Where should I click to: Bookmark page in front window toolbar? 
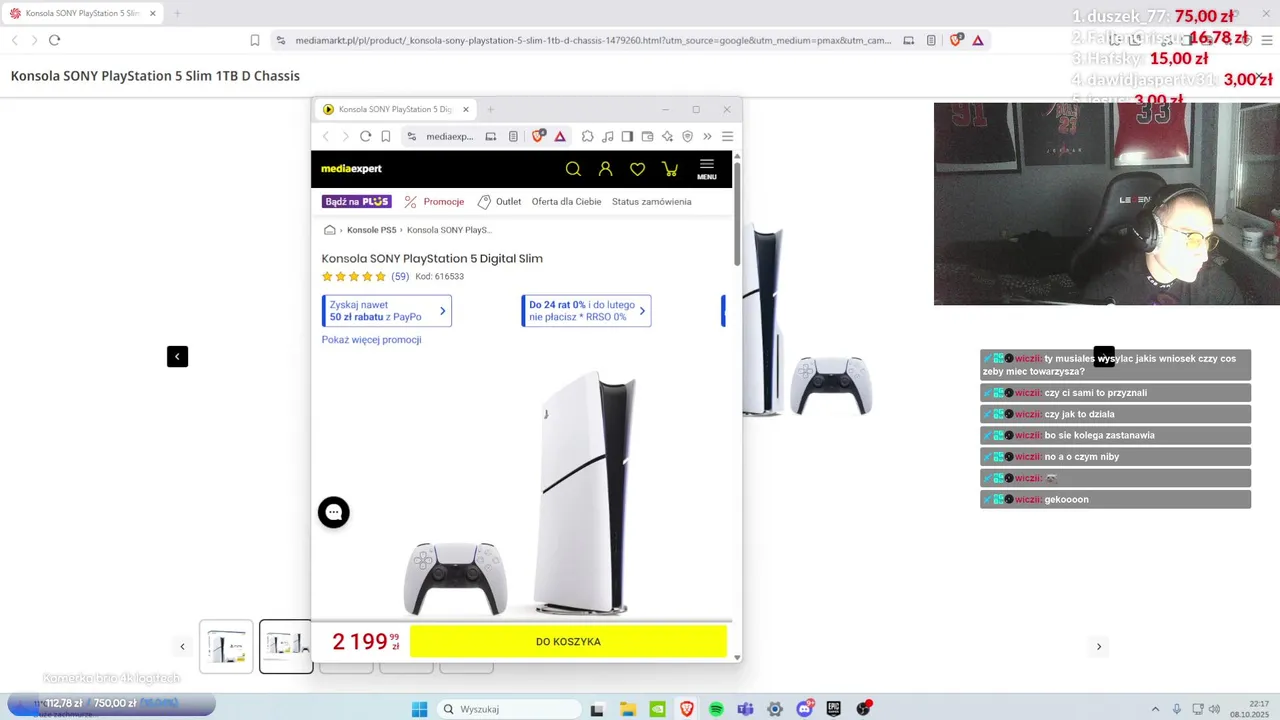click(386, 136)
